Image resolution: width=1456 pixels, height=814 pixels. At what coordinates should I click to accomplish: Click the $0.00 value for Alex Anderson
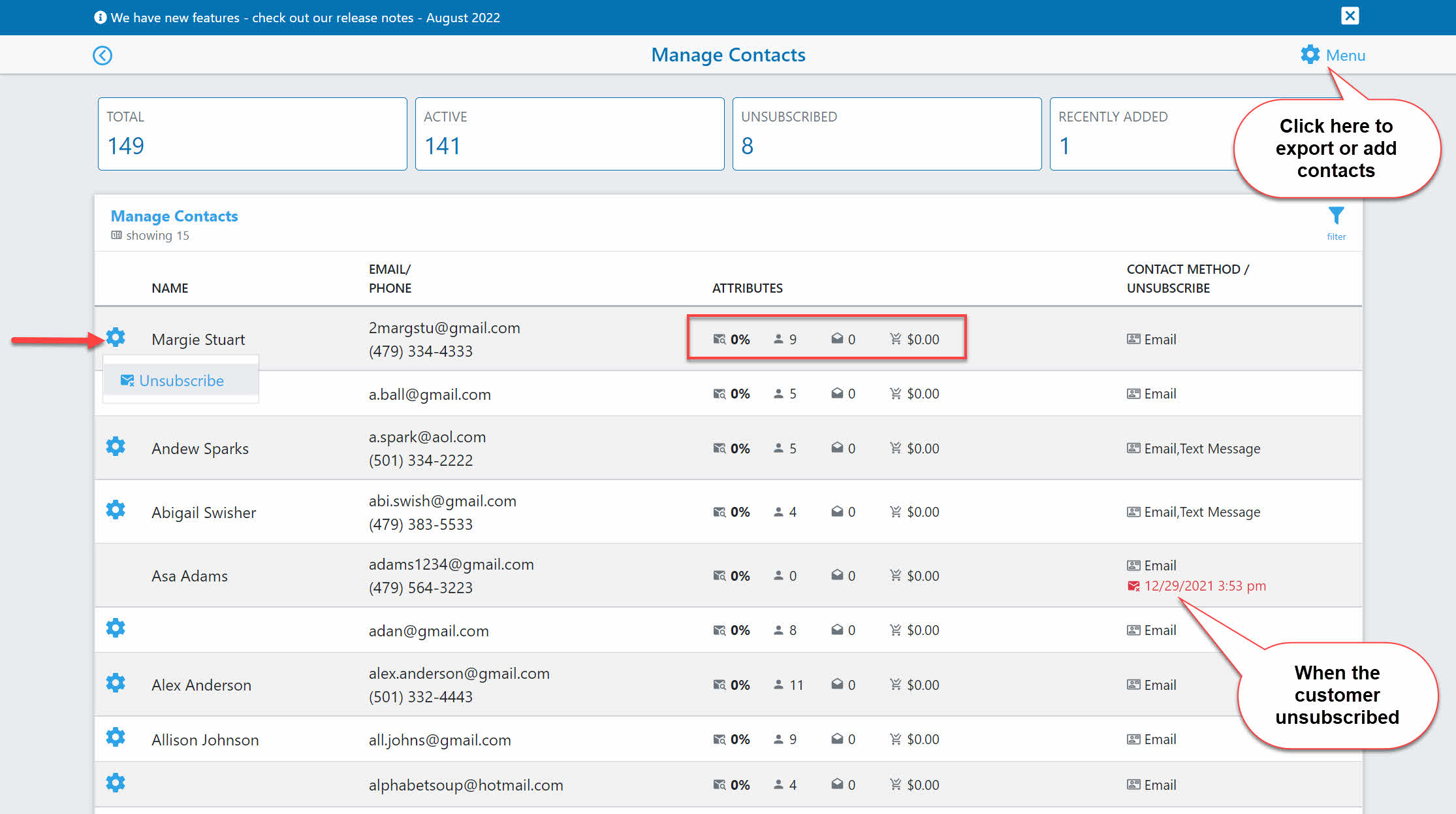(923, 685)
